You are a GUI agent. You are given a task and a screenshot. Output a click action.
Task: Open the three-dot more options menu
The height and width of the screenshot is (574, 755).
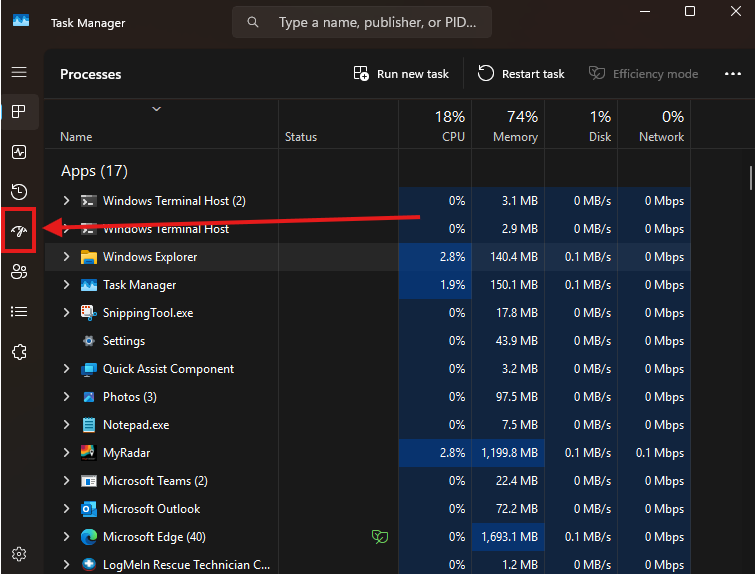tap(733, 74)
